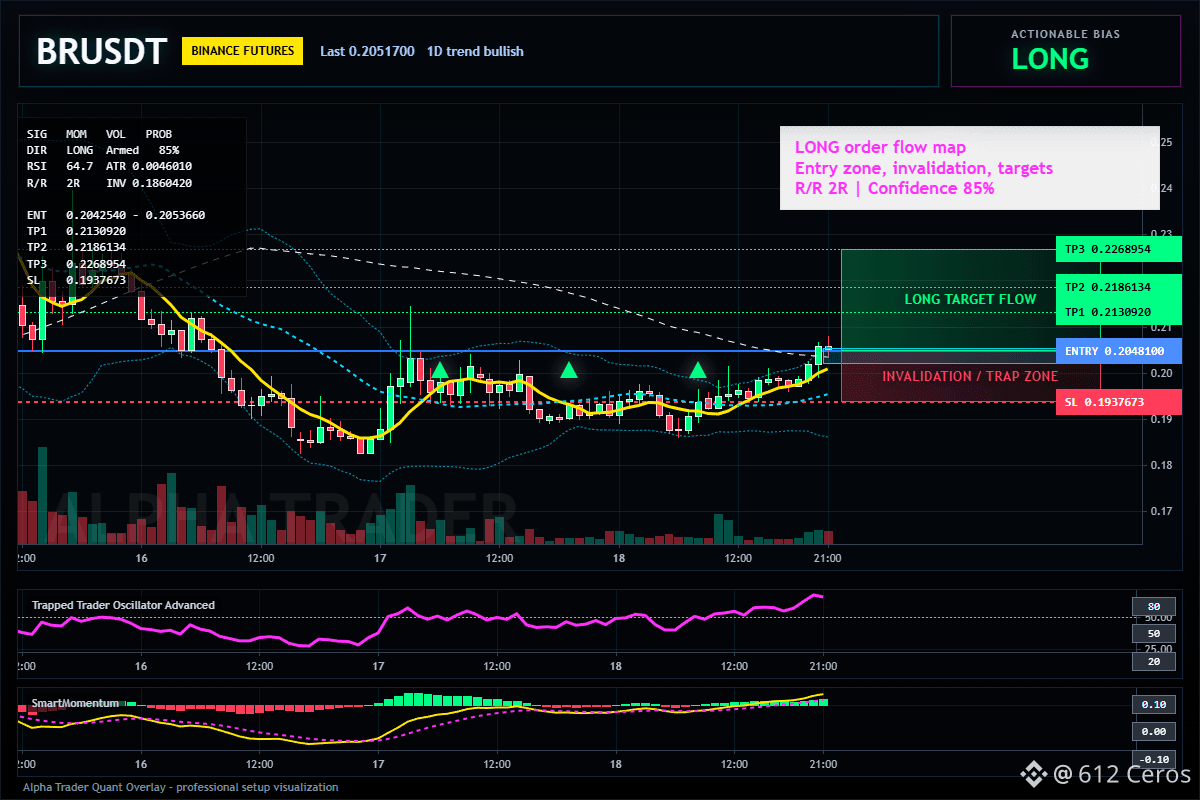Viewport: 1200px width, 800px height.
Task: Click the BRUSDT symbol title
Action: [101, 52]
